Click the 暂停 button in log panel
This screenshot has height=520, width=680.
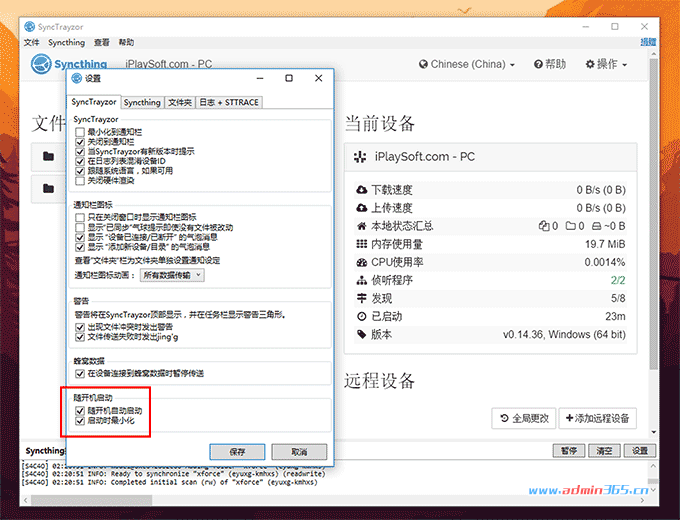point(569,451)
